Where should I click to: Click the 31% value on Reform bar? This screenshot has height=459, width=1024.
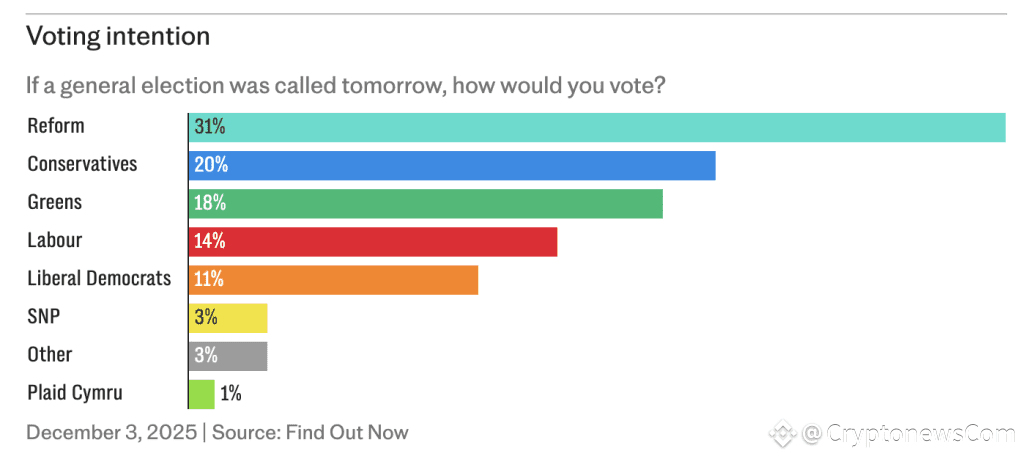pos(210,127)
